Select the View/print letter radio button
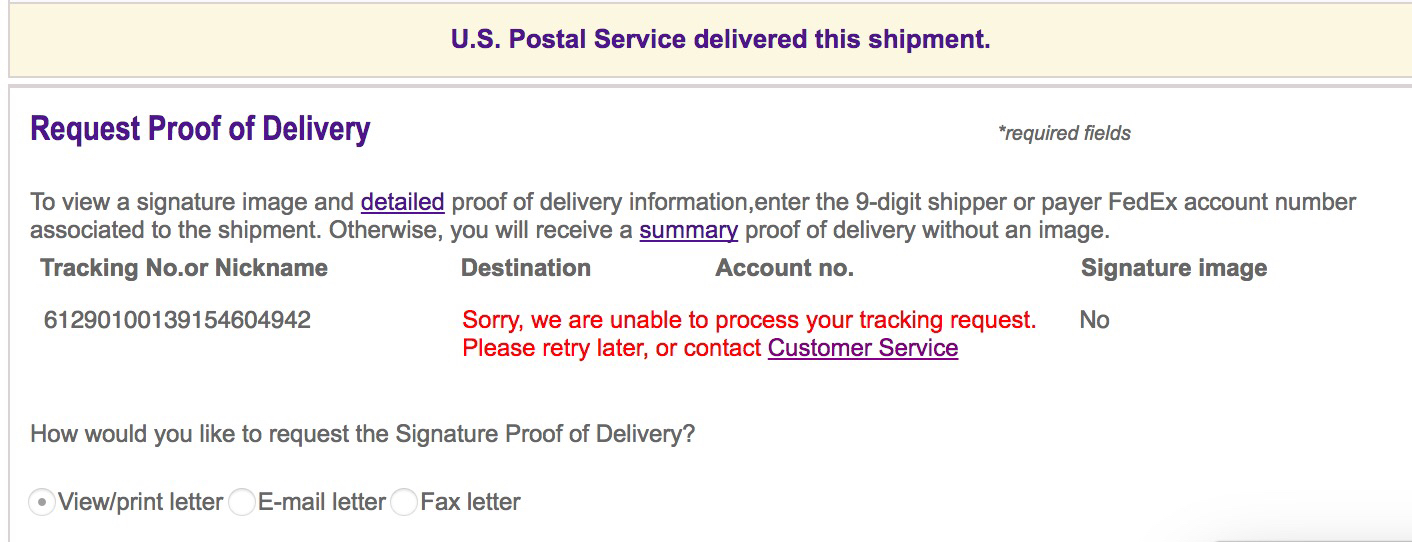1412x542 pixels. pyautogui.click(x=41, y=502)
